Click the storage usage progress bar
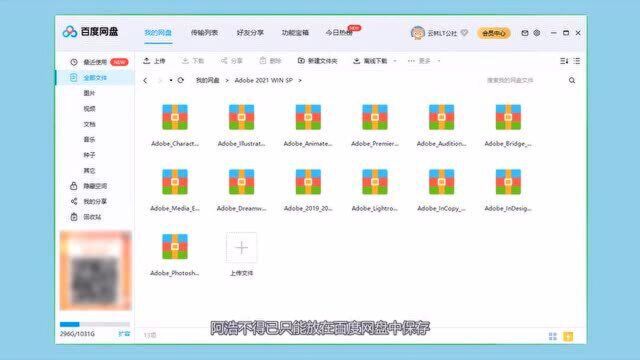640x360 pixels. coord(95,324)
